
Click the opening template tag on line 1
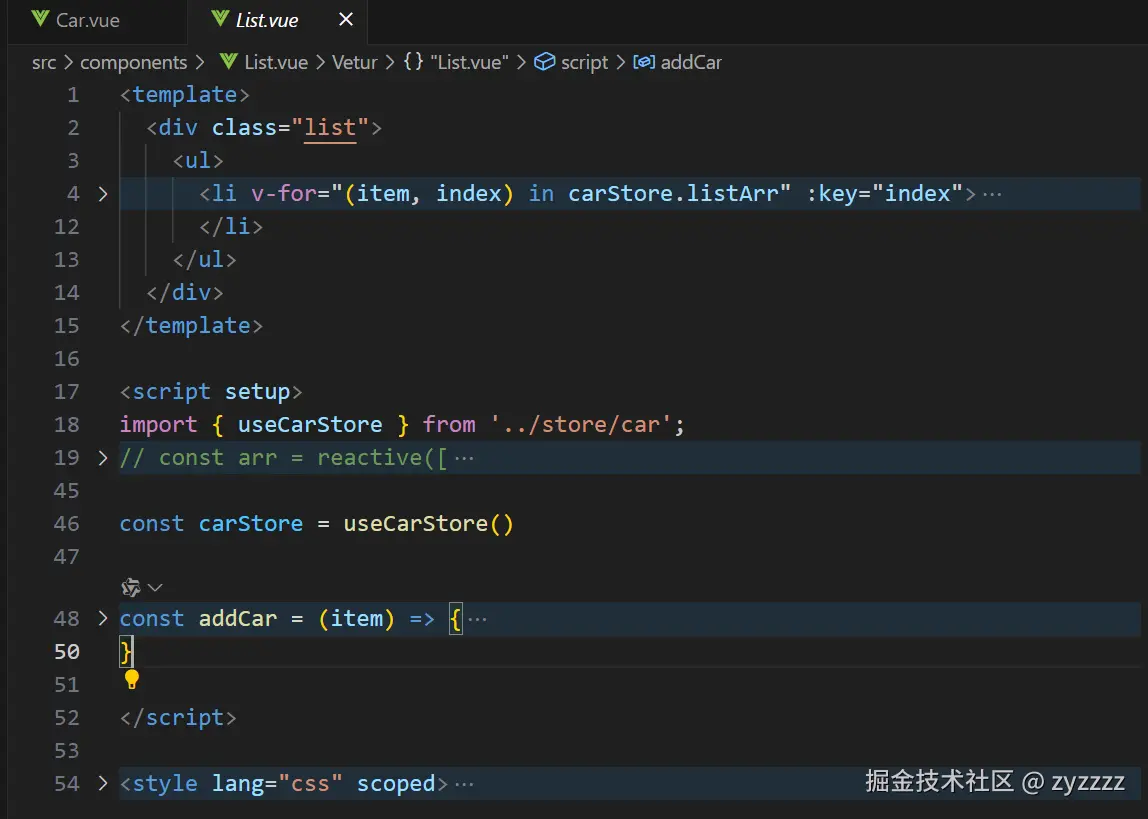tap(184, 95)
